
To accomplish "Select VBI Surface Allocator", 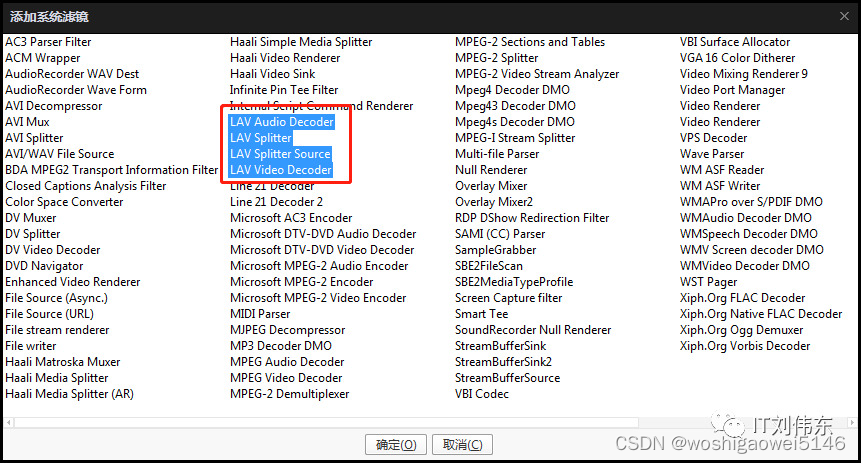I will (735, 42).
